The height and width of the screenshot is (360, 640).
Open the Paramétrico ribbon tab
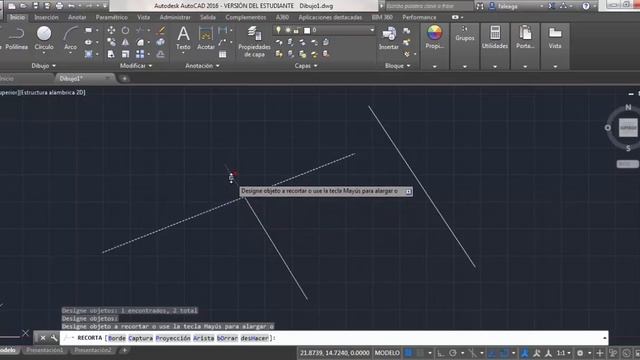(x=111, y=18)
